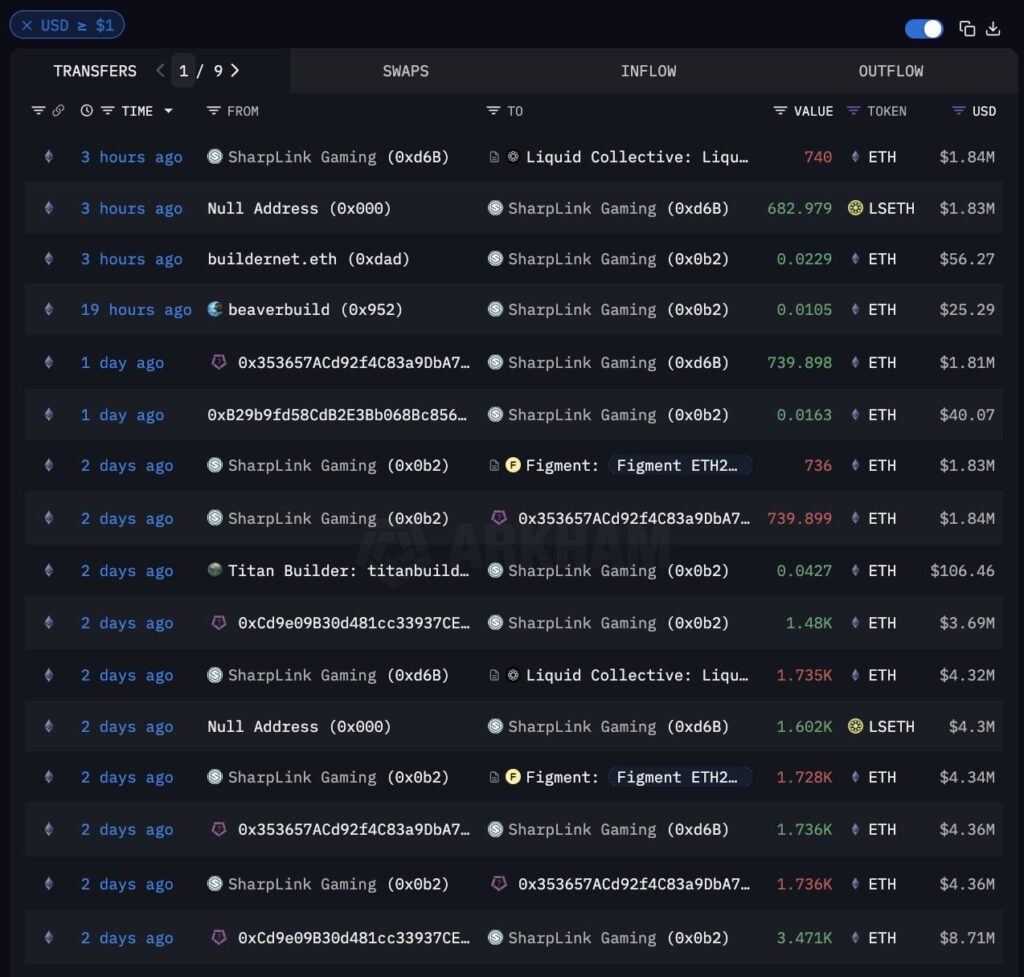
Task: Open SharpLink Gaming (0xd6B) in 740 ETH row
Action: (338, 157)
